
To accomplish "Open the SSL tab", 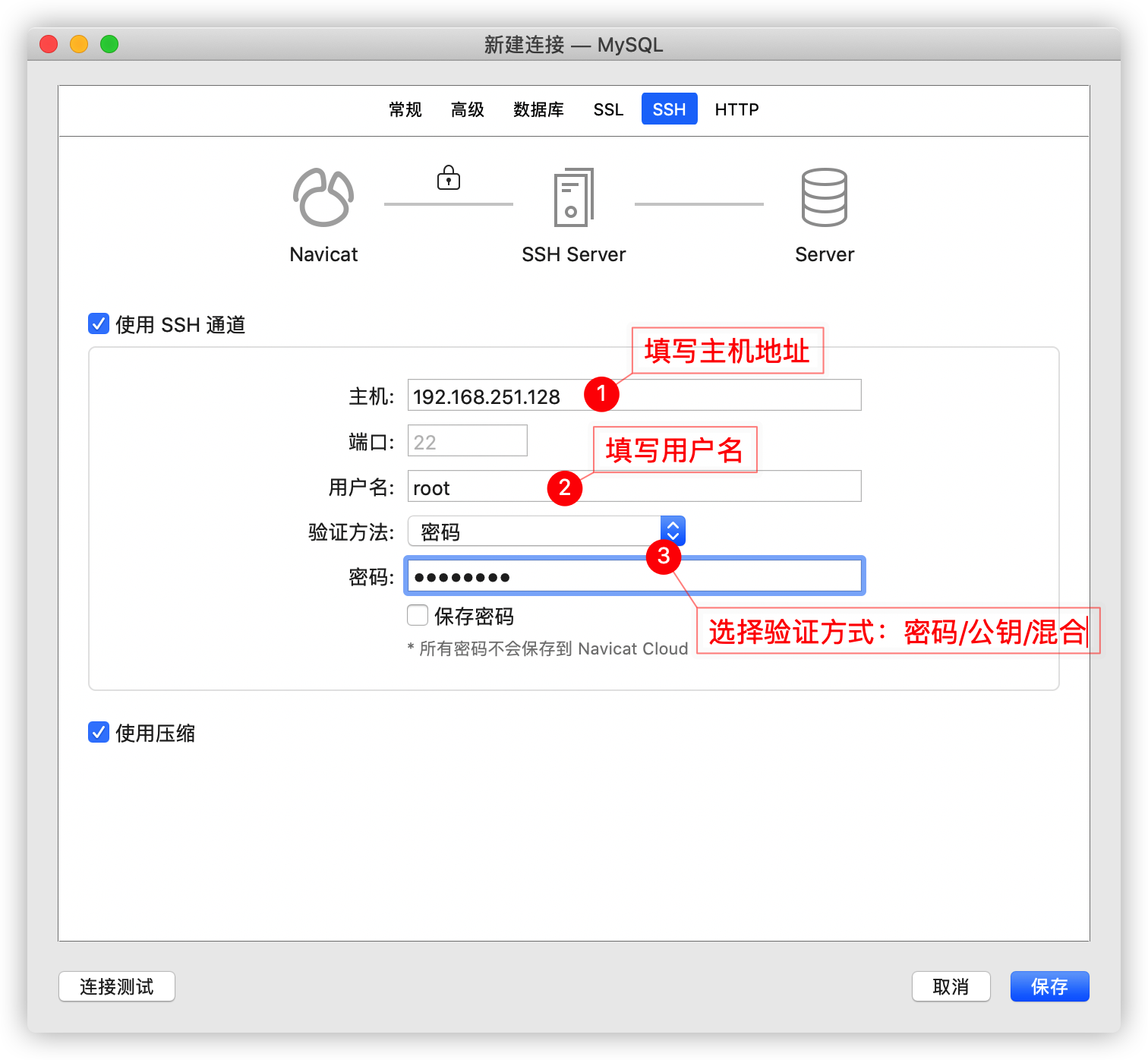I will pyautogui.click(x=608, y=109).
